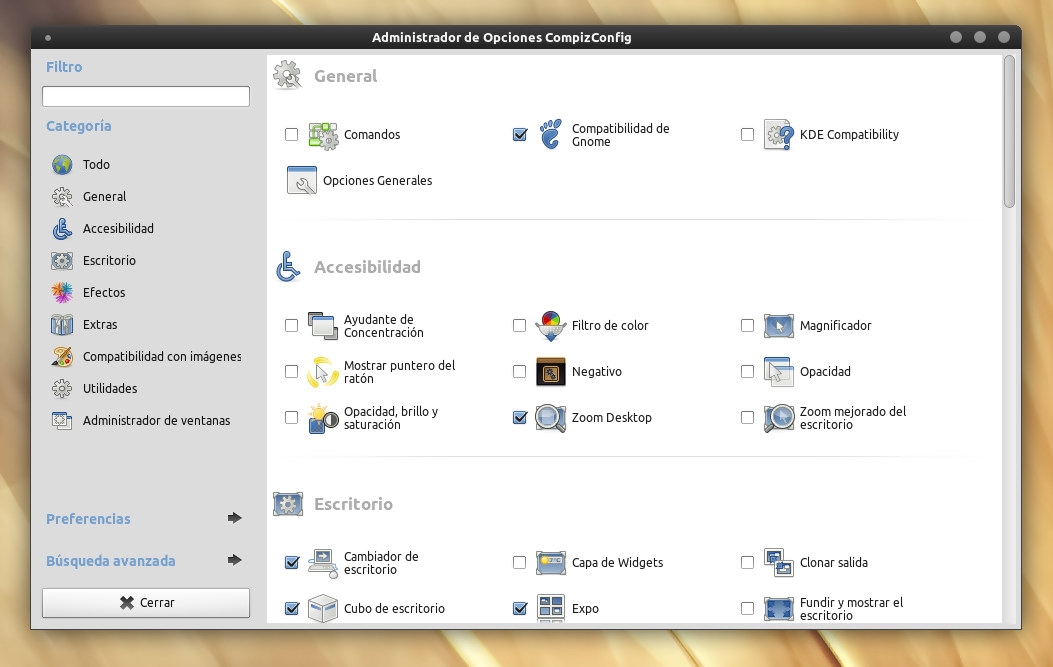Open the Comandos plugin icon
1053x667 pixels.
click(x=323, y=135)
